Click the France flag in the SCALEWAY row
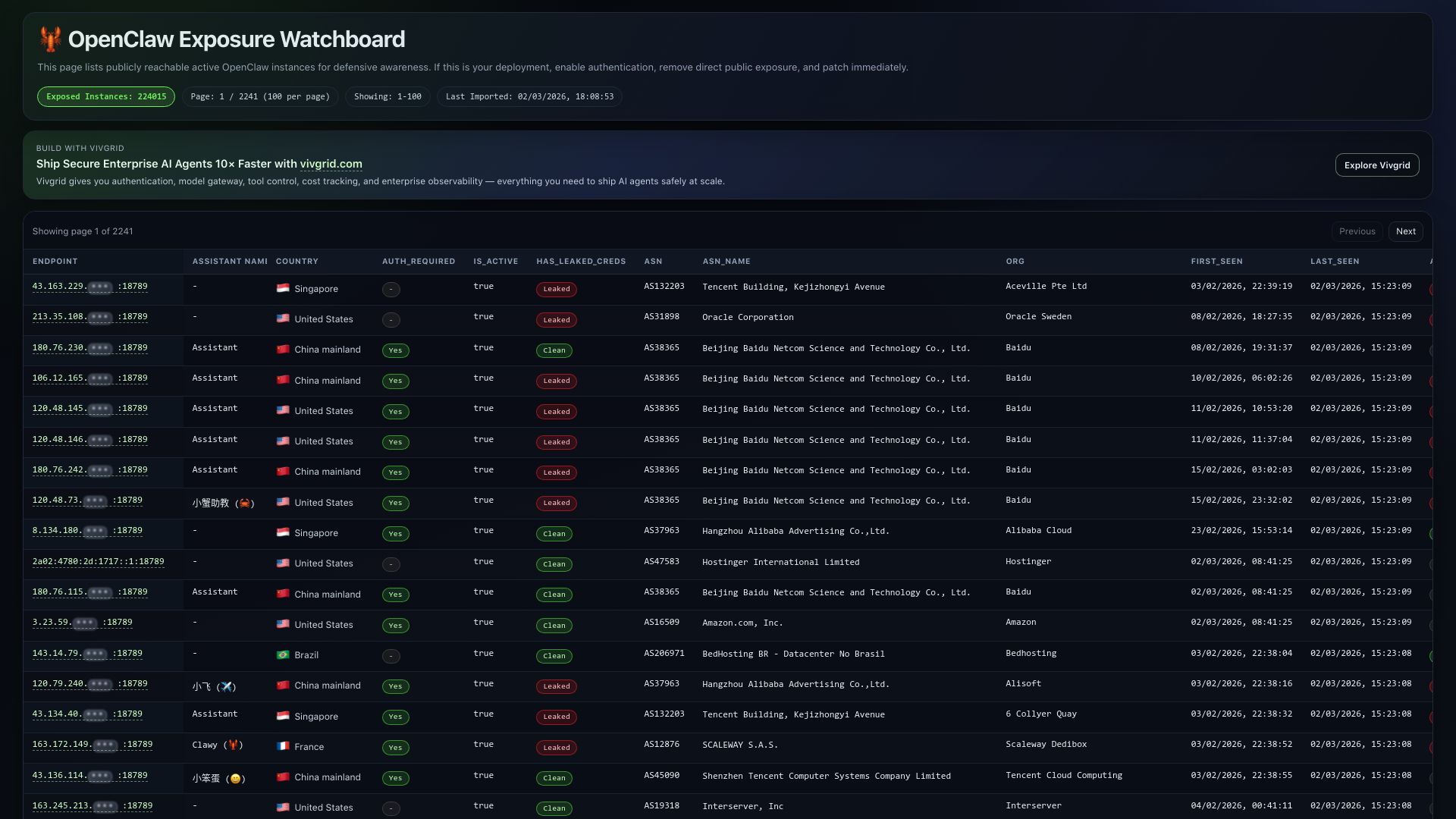Viewport: 1456px width, 819px height. tap(283, 746)
